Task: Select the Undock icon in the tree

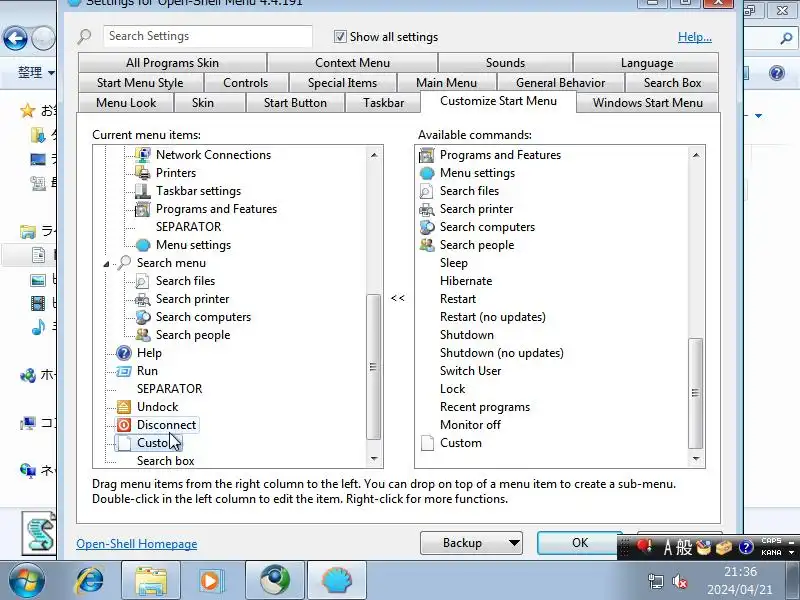Action: pyautogui.click(x=124, y=407)
